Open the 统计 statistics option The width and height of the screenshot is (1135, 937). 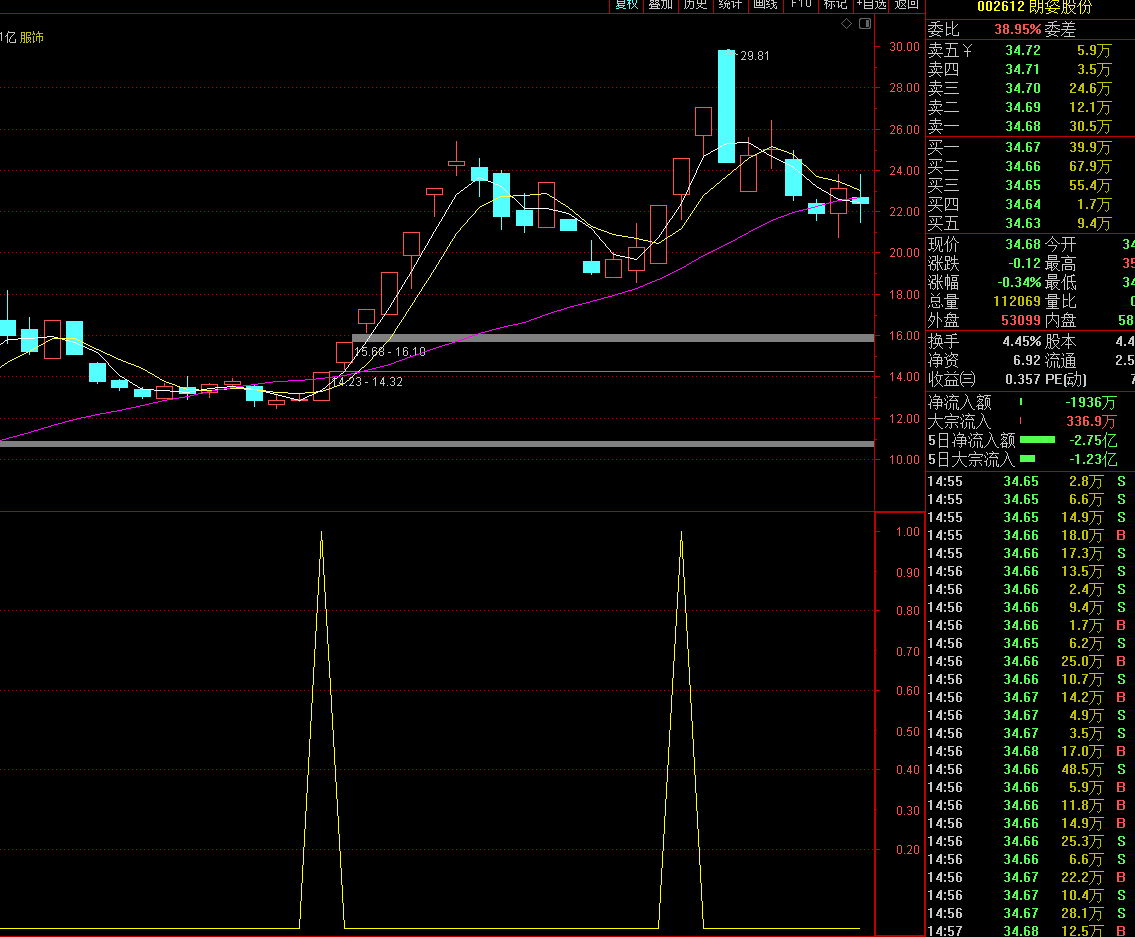point(730,4)
